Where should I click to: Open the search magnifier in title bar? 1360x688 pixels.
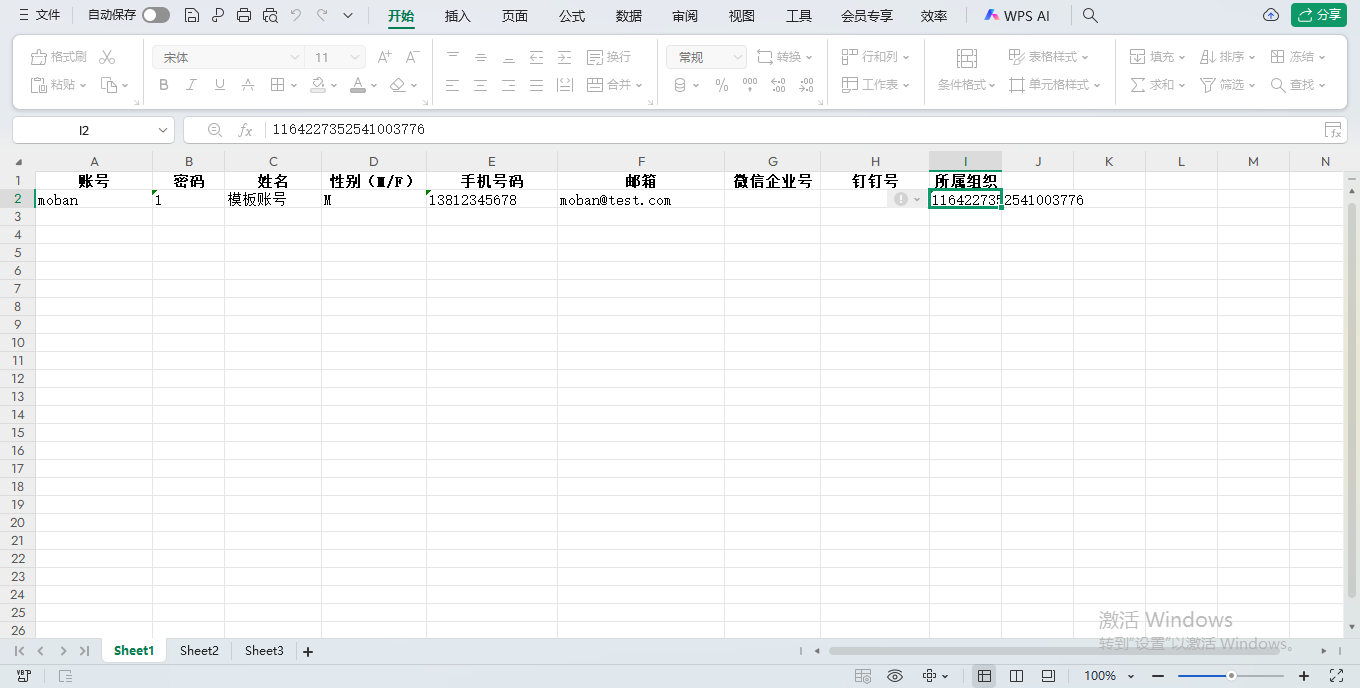1091,15
